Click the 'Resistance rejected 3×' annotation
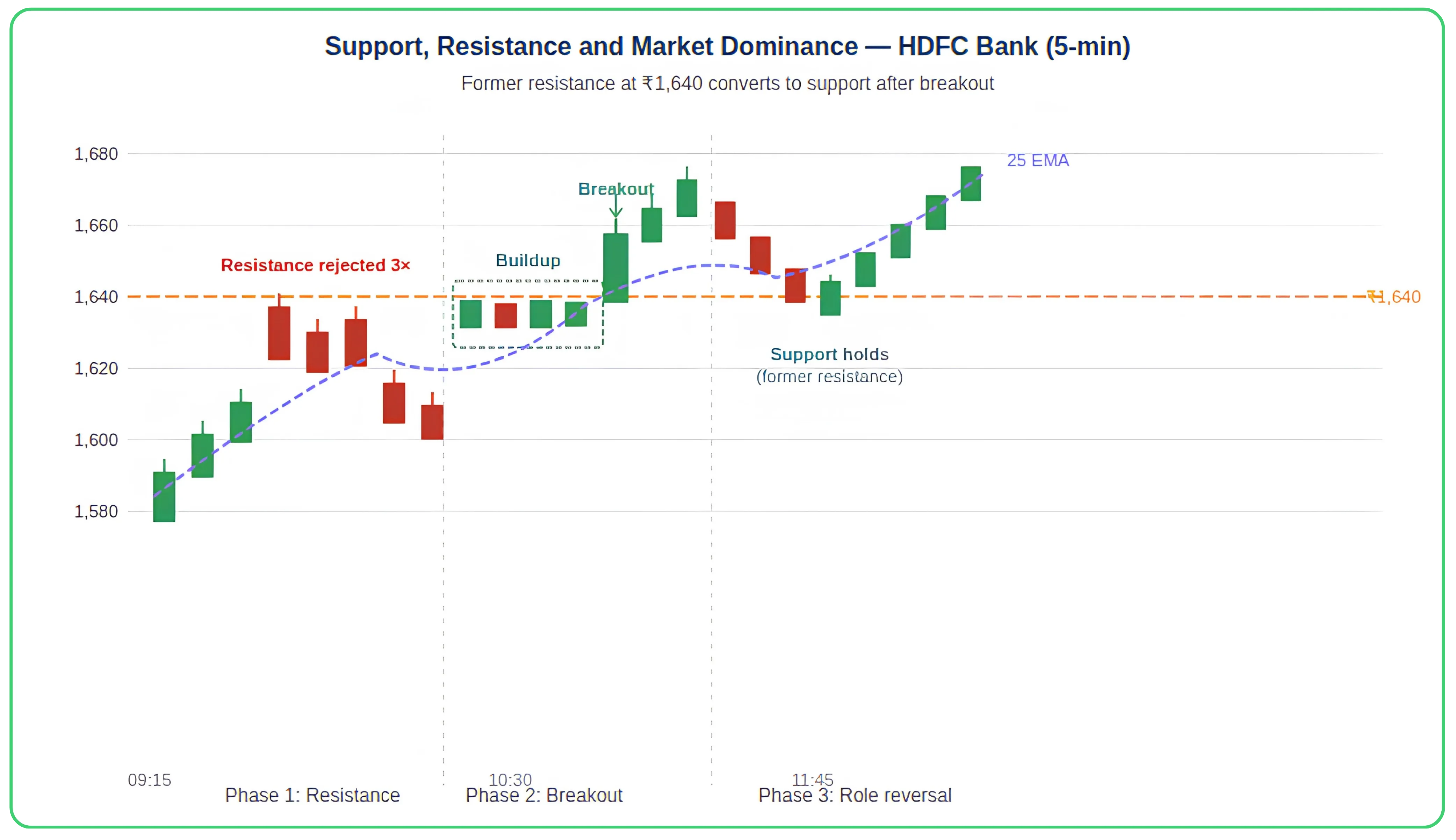The height and width of the screenshot is (840, 1456). click(x=315, y=266)
